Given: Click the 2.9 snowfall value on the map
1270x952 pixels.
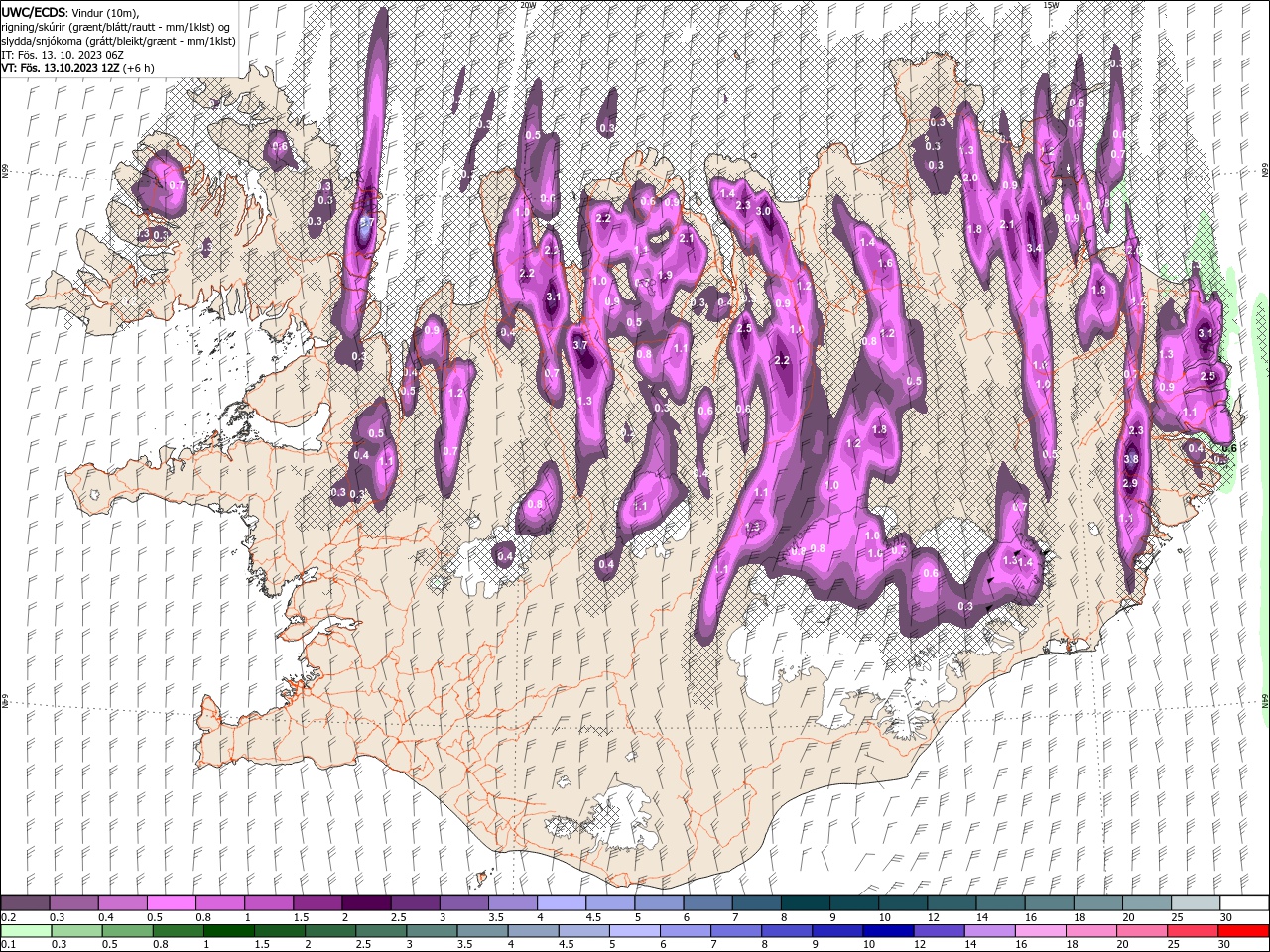Looking at the screenshot, I should pos(1129,483).
